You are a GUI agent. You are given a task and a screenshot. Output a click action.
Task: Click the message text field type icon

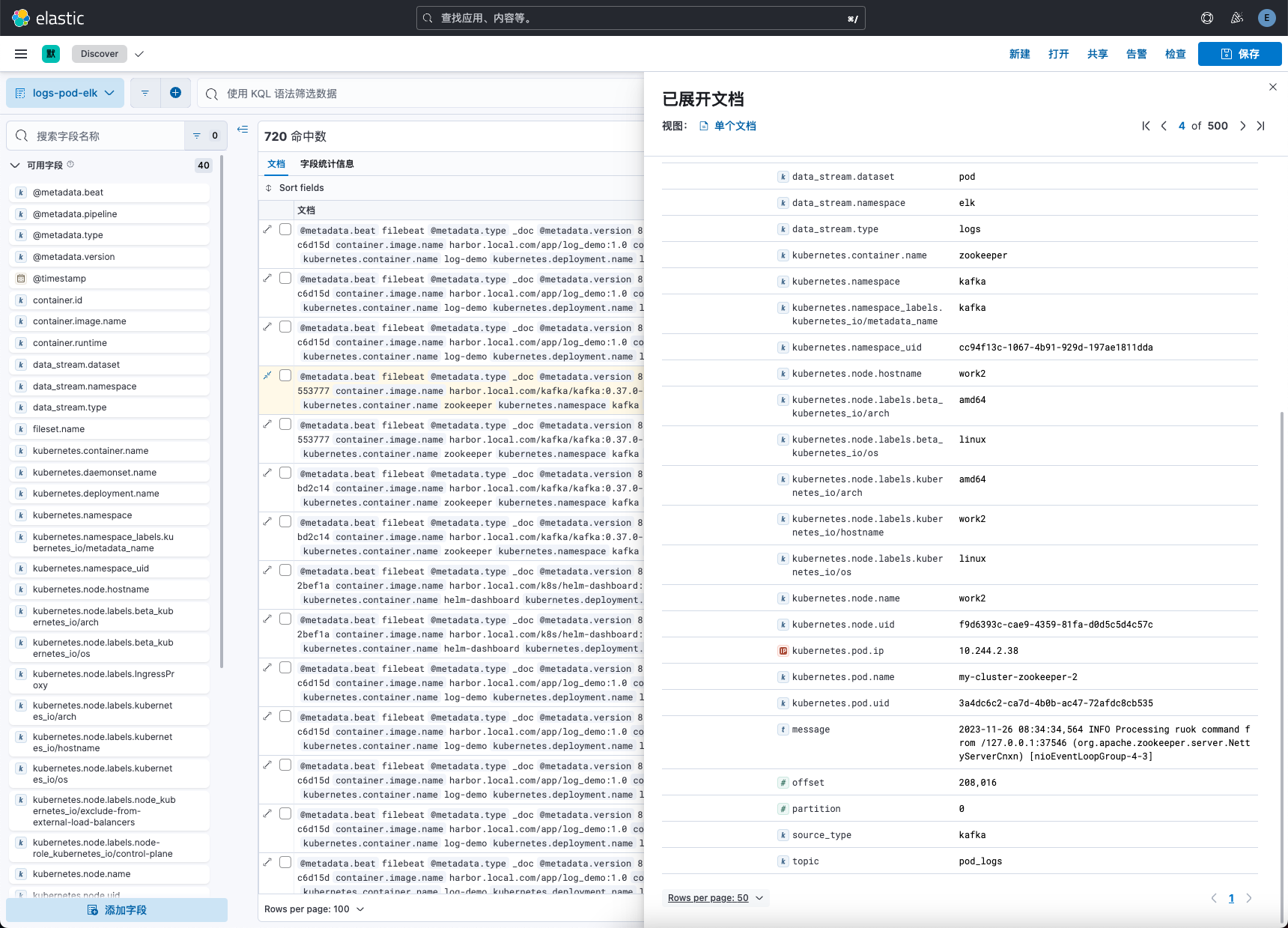[783, 730]
